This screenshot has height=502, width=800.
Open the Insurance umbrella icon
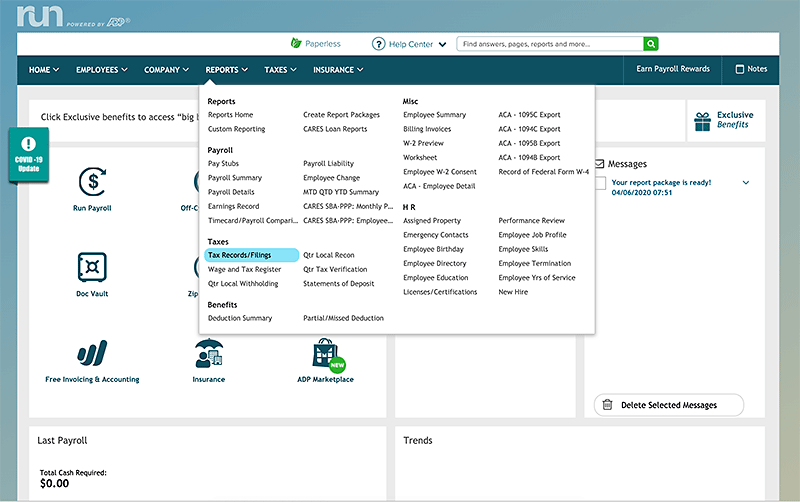(x=209, y=353)
